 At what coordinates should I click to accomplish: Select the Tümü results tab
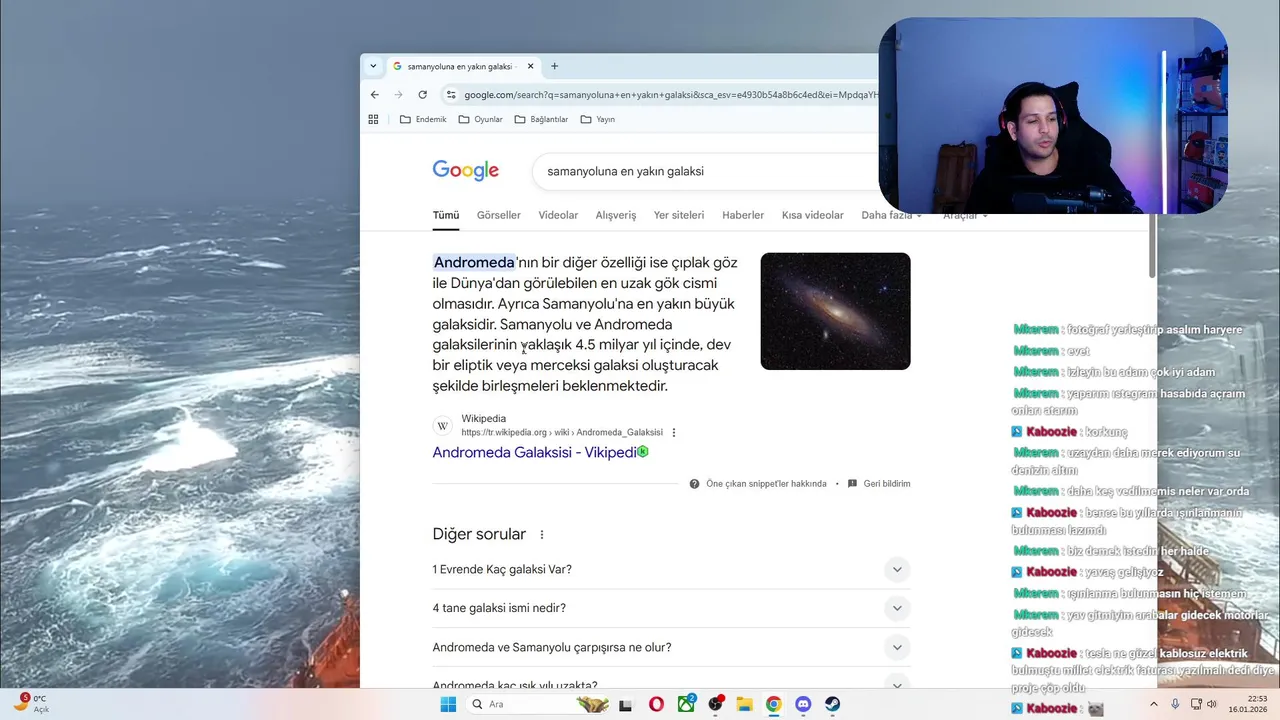[446, 215]
